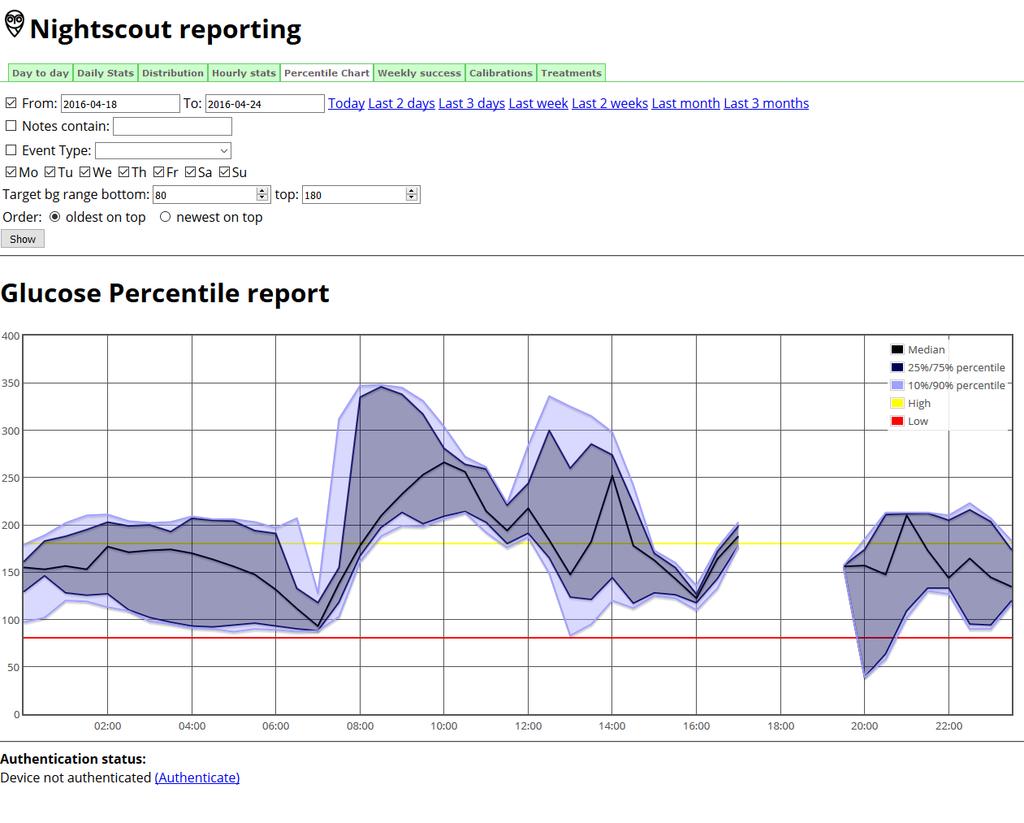The image size is (1024, 823).
Task: Focus the Notes contain text field
Action: (172, 126)
